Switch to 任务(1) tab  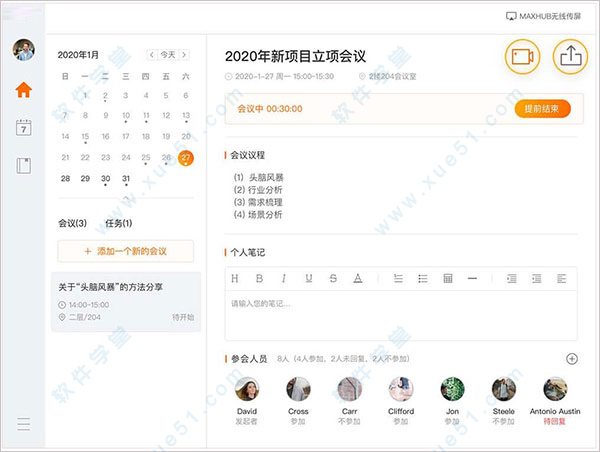coord(119,223)
